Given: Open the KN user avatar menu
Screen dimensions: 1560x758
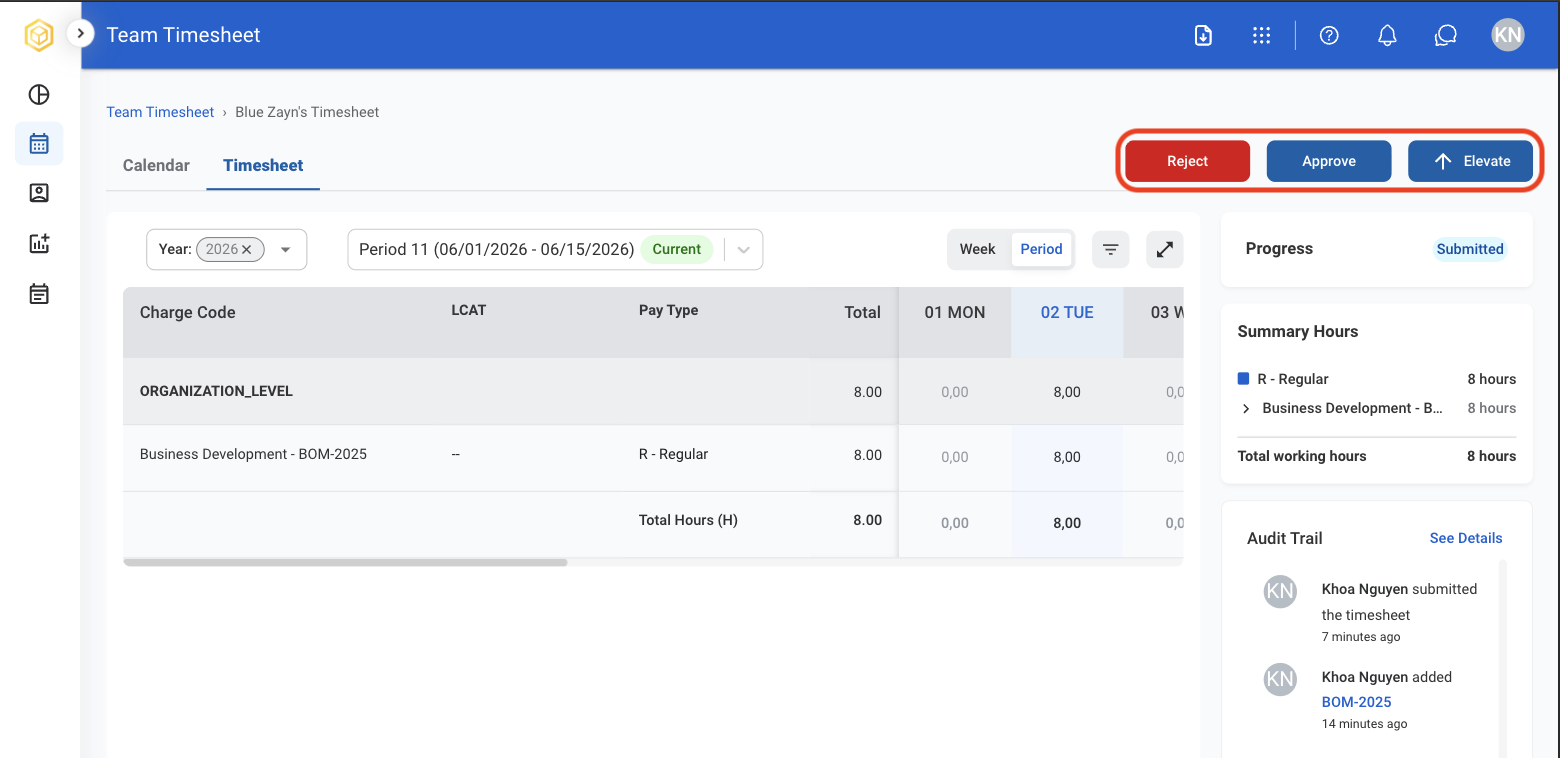Looking at the screenshot, I should (1507, 35).
